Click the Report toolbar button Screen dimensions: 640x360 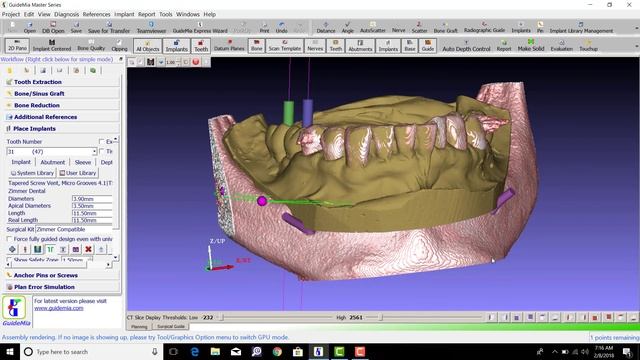click(x=504, y=45)
